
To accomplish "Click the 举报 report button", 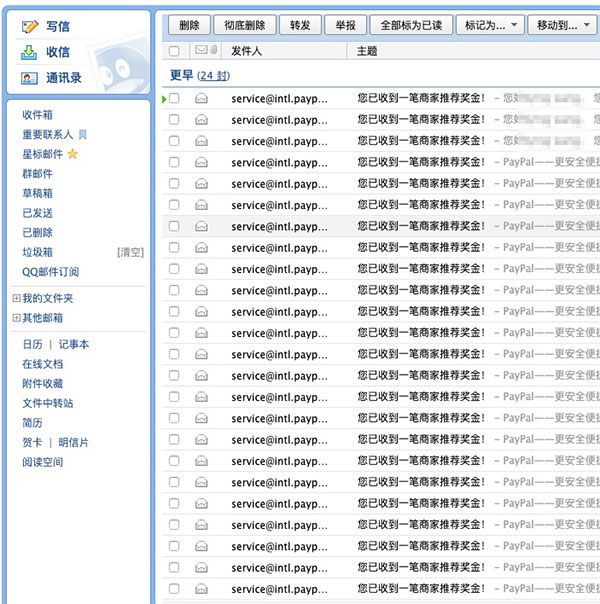I will [345, 25].
